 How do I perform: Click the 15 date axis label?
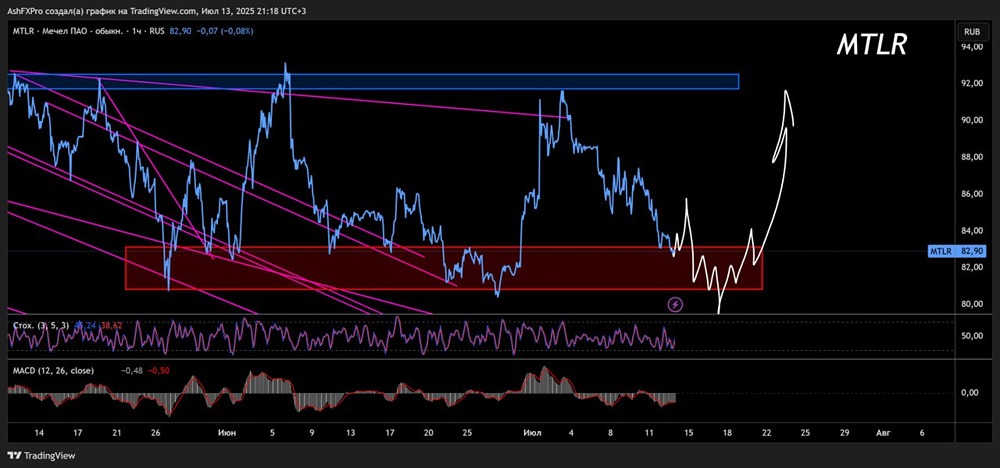click(x=688, y=433)
